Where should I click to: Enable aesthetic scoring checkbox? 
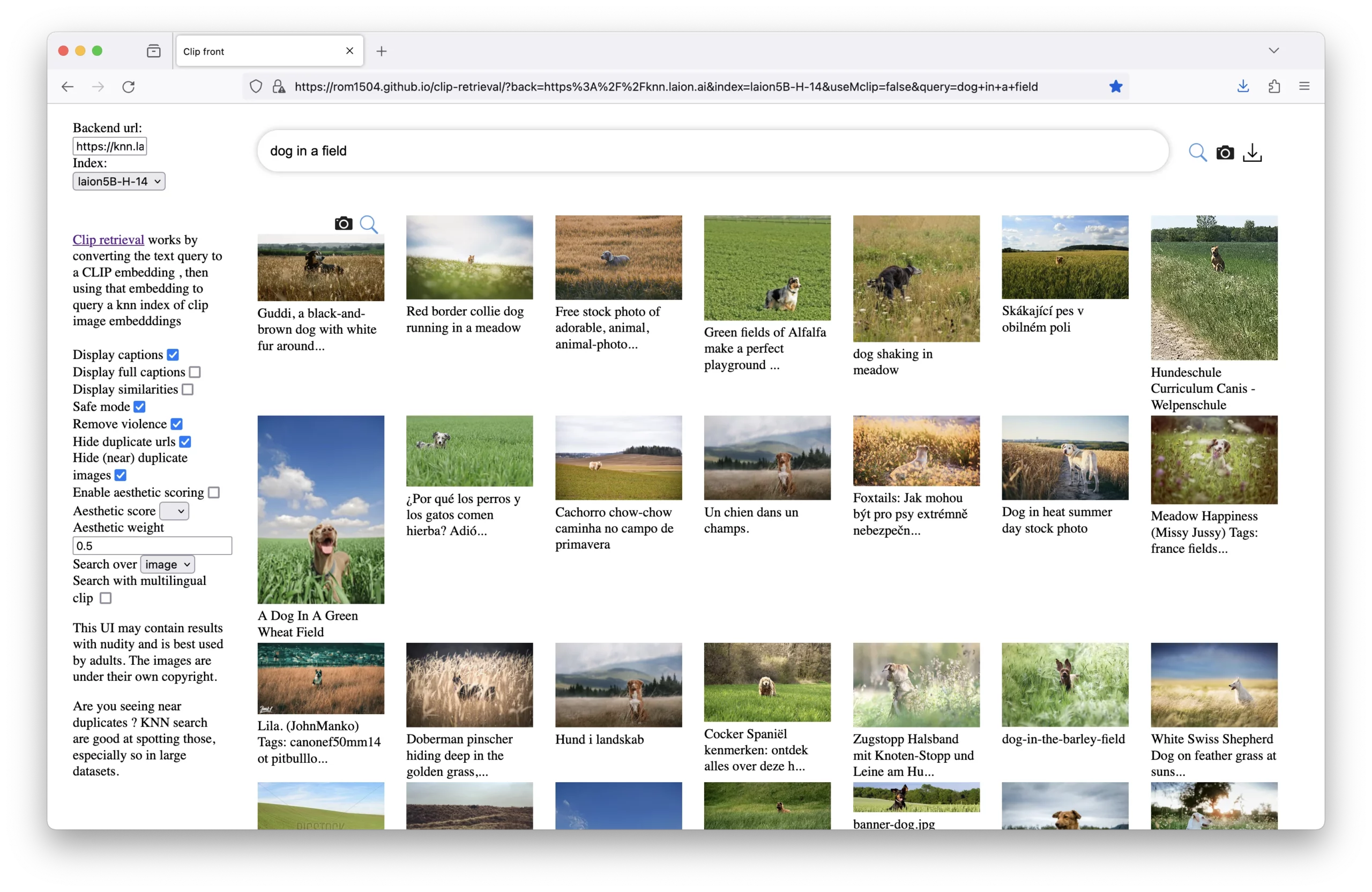[213, 492]
